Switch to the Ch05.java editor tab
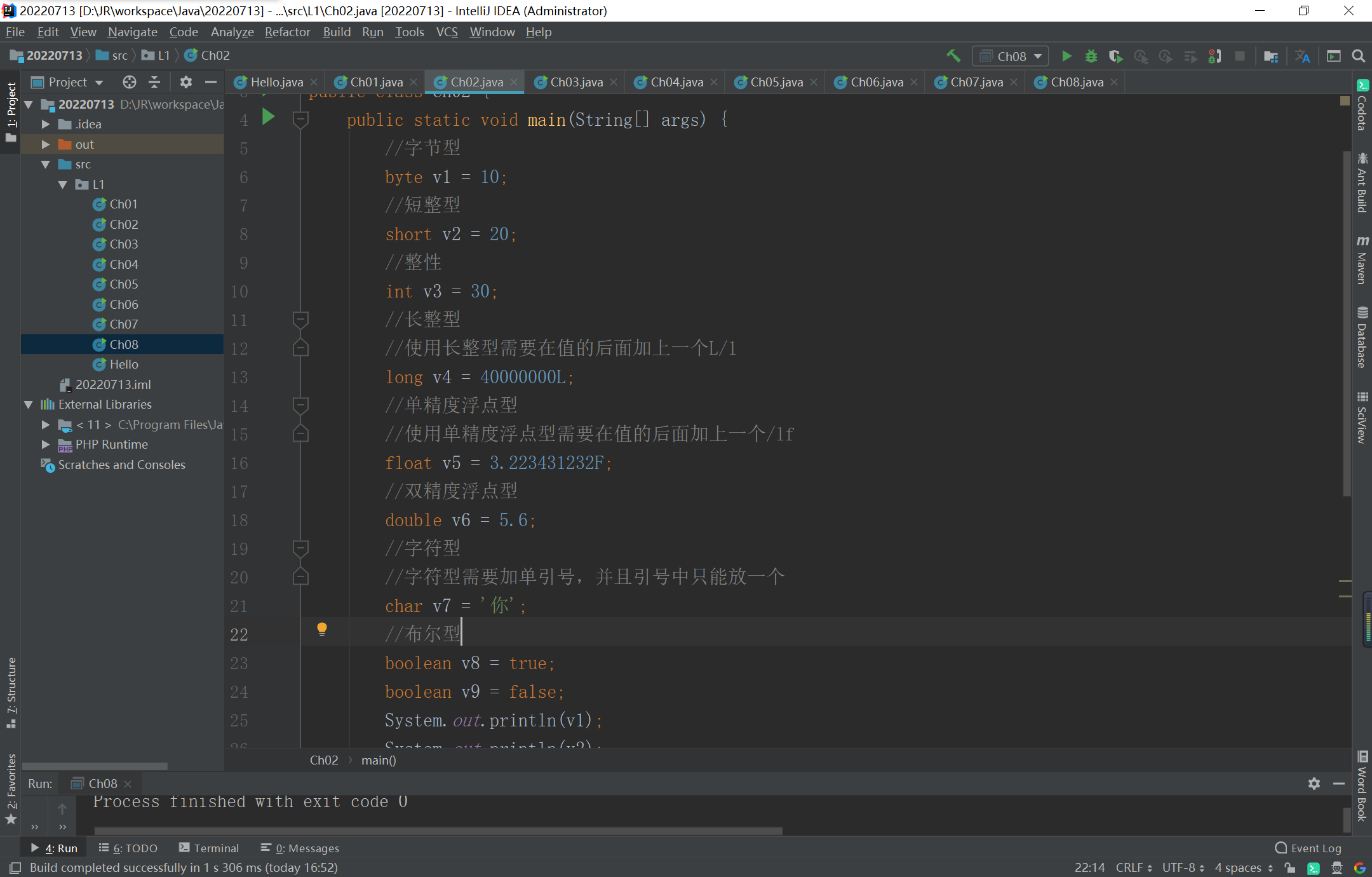1372x877 pixels. (x=776, y=82)
